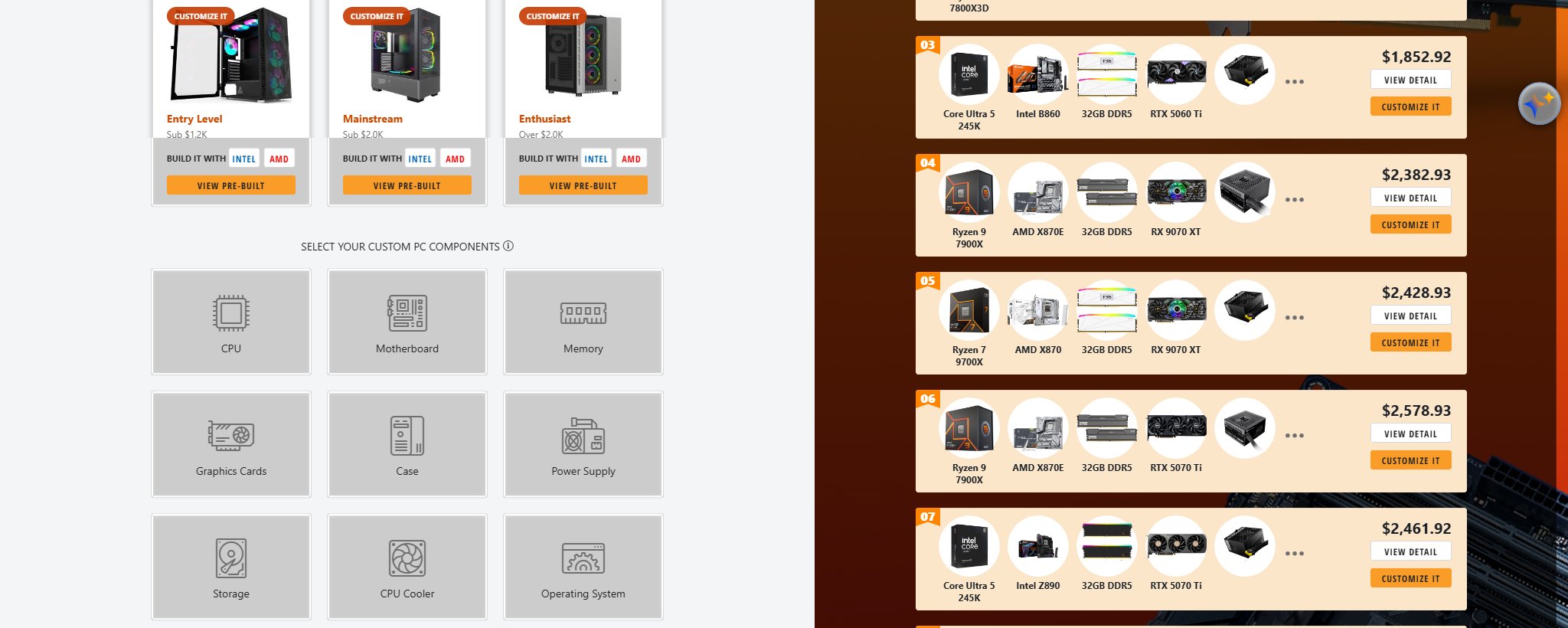Click Customize It badge on Mainstream case
This screenshot has width=1568, height=628.
pyautogui.click(x=377, y=16)
